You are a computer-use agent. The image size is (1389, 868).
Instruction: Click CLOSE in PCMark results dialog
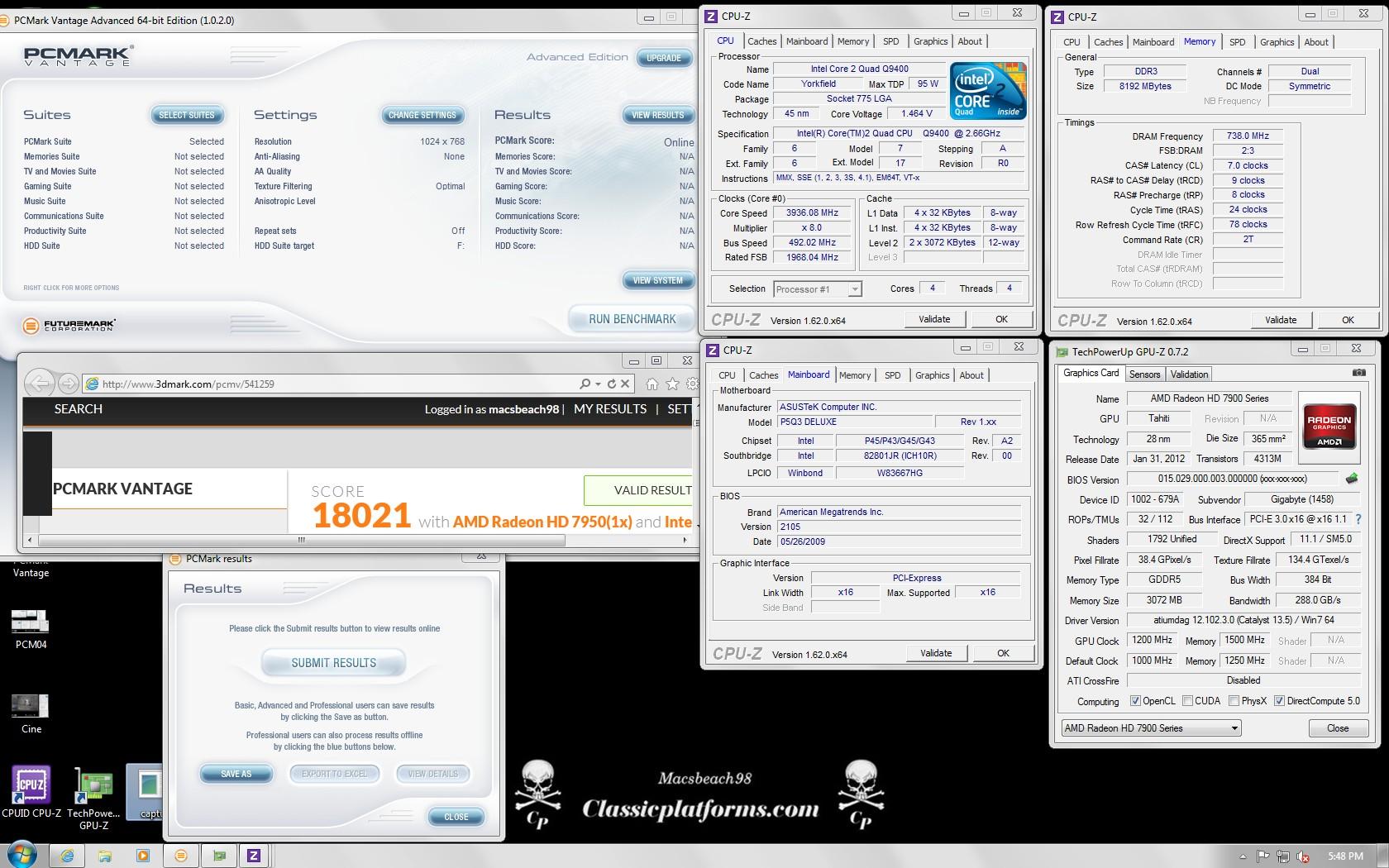click(456, 817)
